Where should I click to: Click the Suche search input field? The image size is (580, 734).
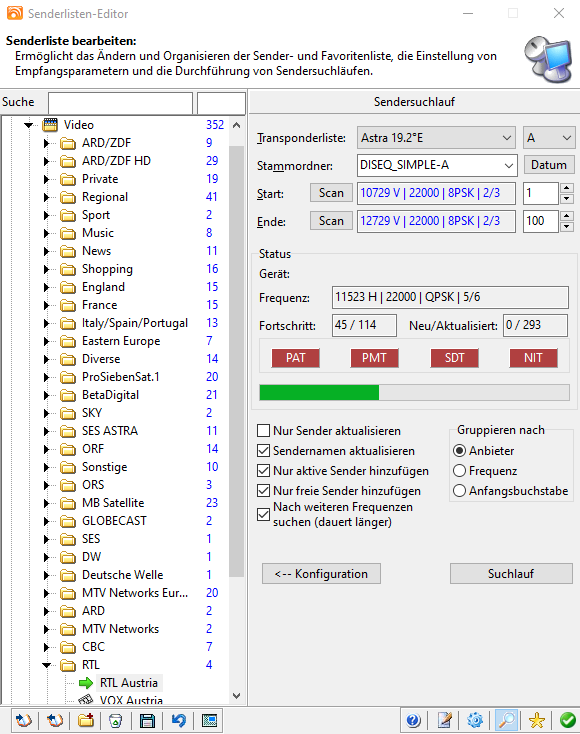[120, 103]
